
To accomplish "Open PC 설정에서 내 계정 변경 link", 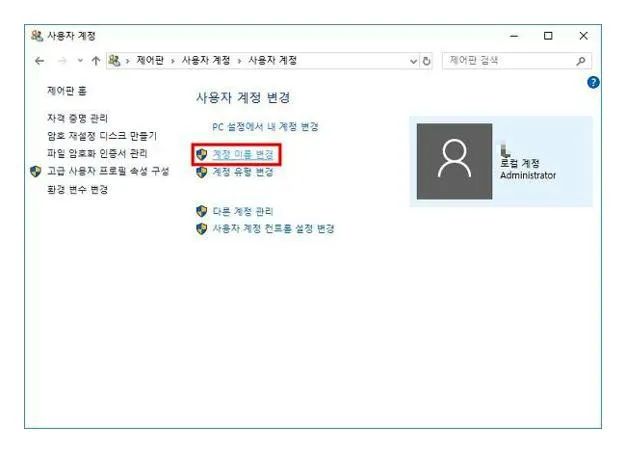I will [265, 127].
